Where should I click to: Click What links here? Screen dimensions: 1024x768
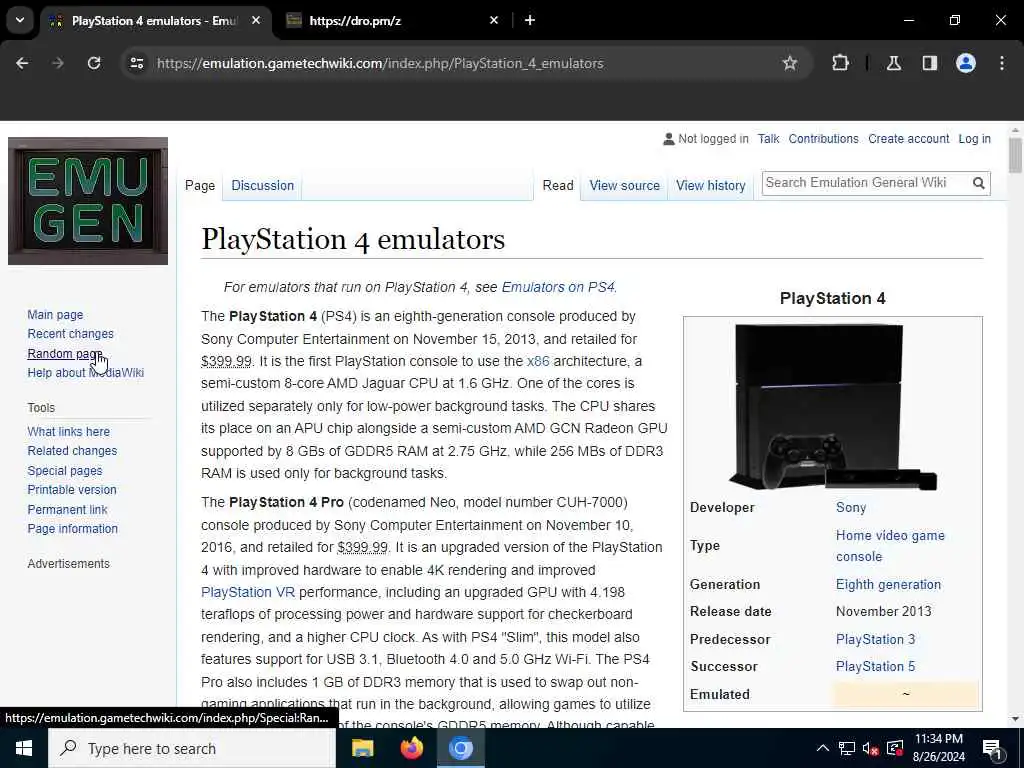click(69, 432)
